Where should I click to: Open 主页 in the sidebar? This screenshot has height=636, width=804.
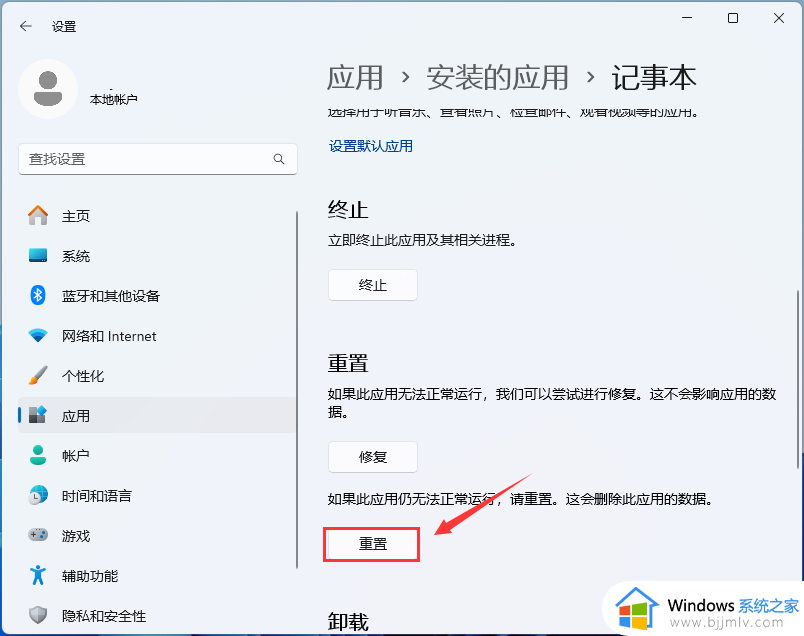[157, 216]
